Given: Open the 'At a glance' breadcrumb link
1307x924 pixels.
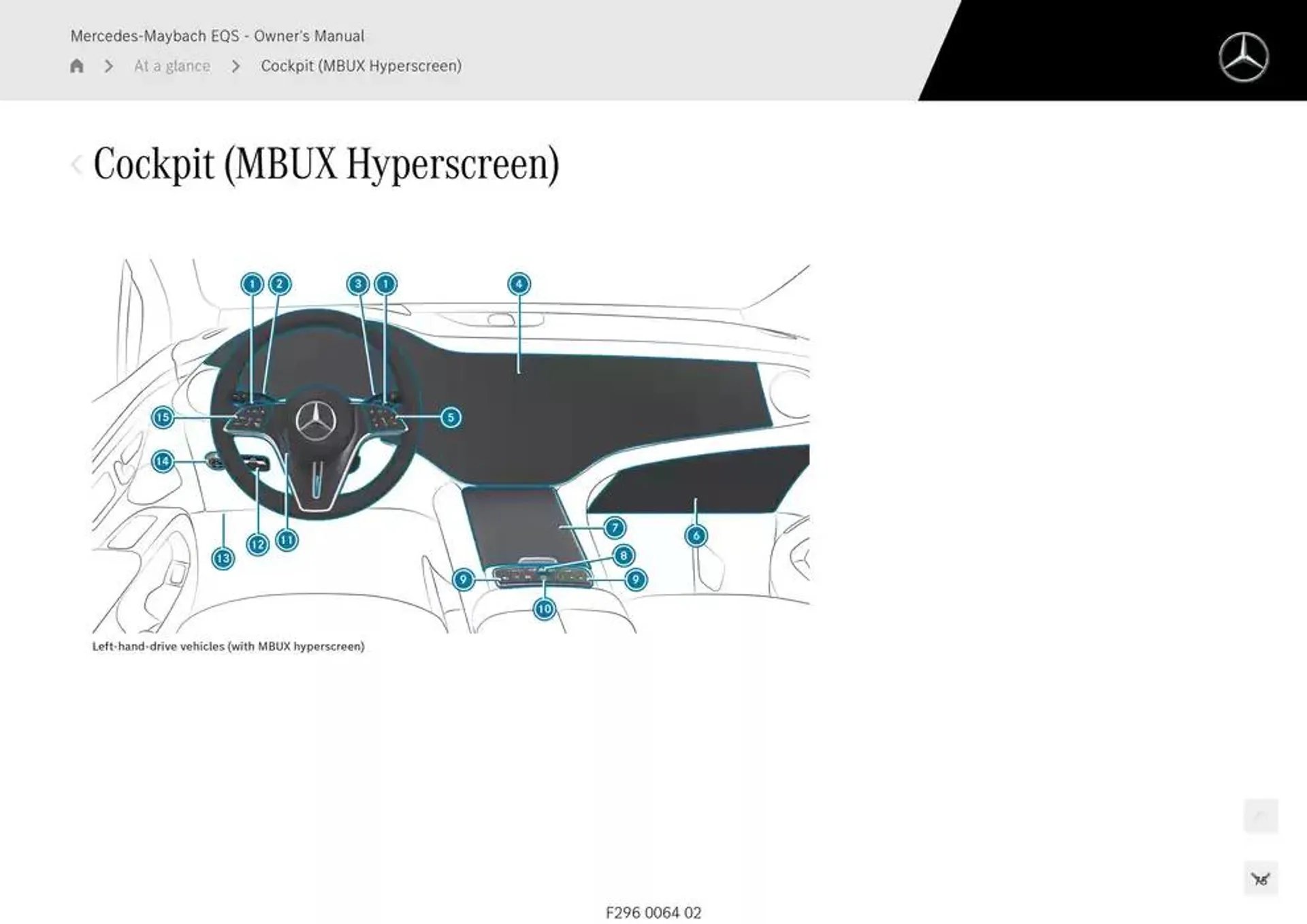Looking at the screenshot, I should coord(172,66).
